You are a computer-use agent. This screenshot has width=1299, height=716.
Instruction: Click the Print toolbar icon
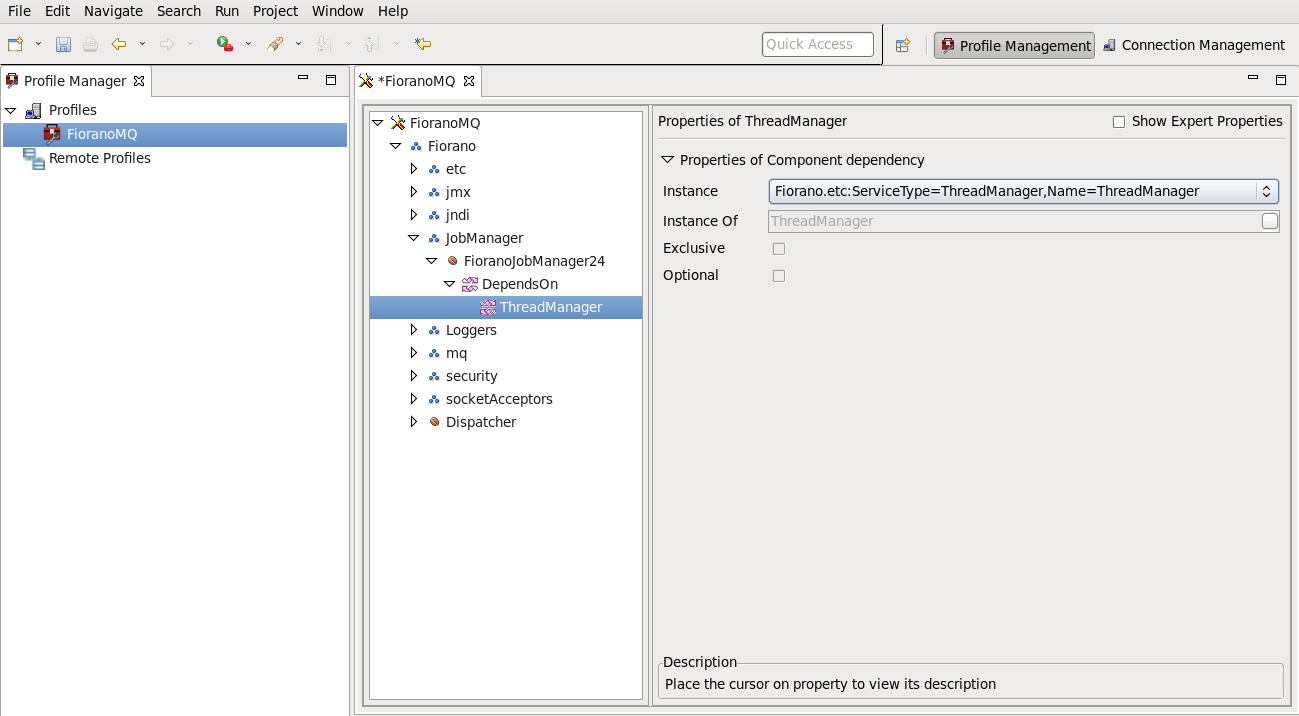pyautogui.click(x=90, y=44)
